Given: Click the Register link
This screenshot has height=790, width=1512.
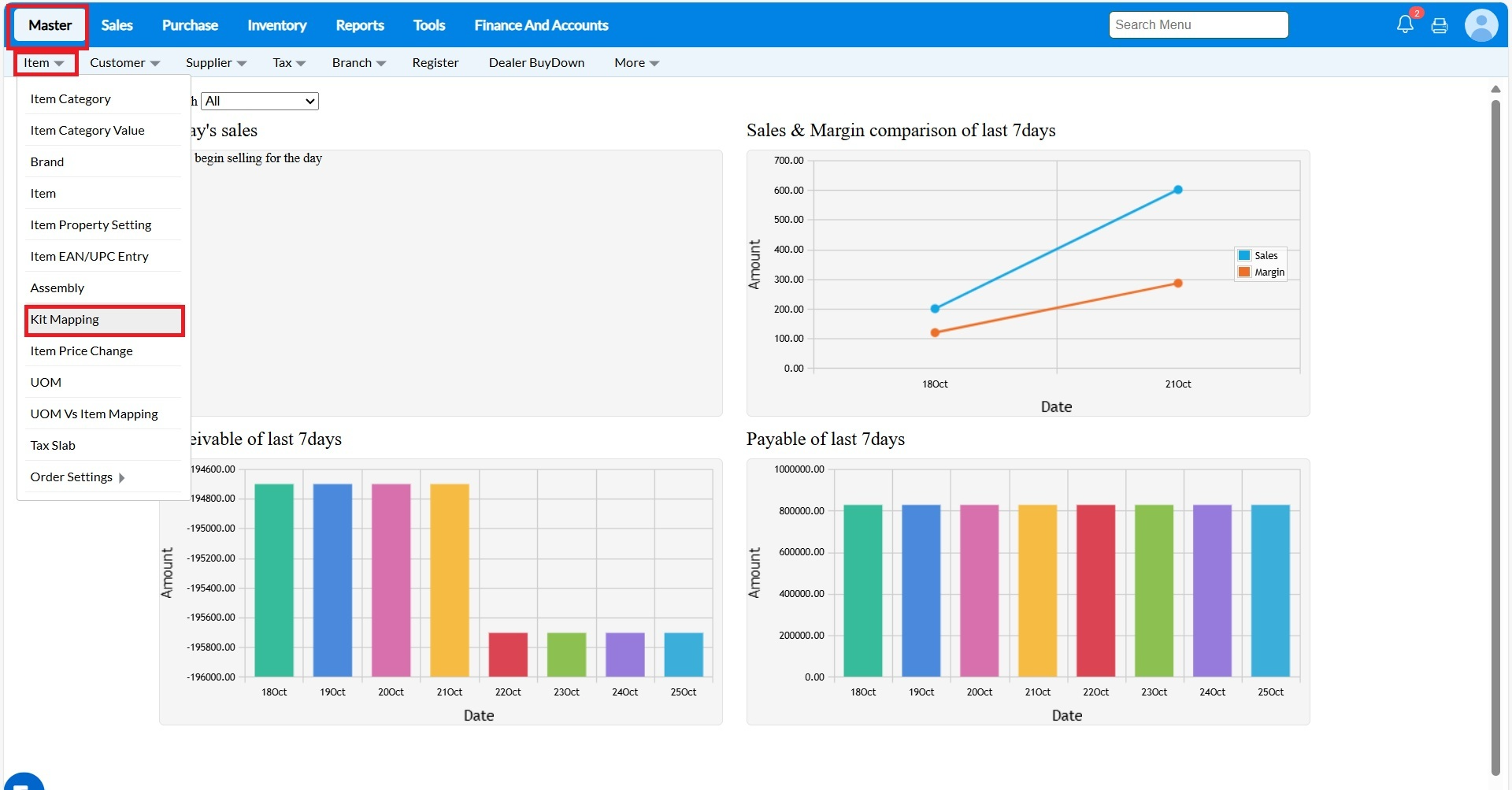Looking at the screenshot, I should tap(435, 63).
